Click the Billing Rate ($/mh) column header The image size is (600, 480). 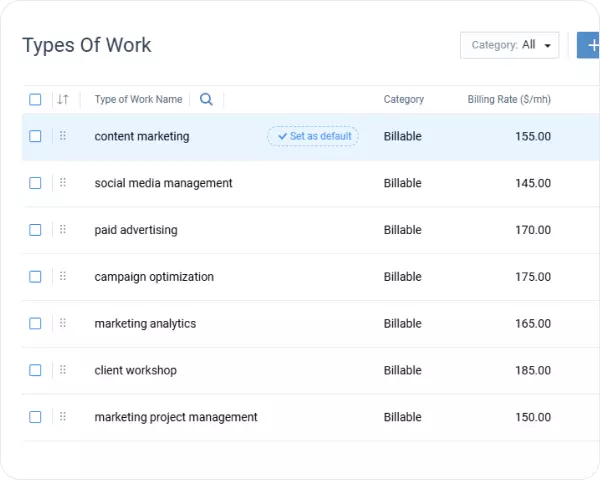click(x=509, y=100)
